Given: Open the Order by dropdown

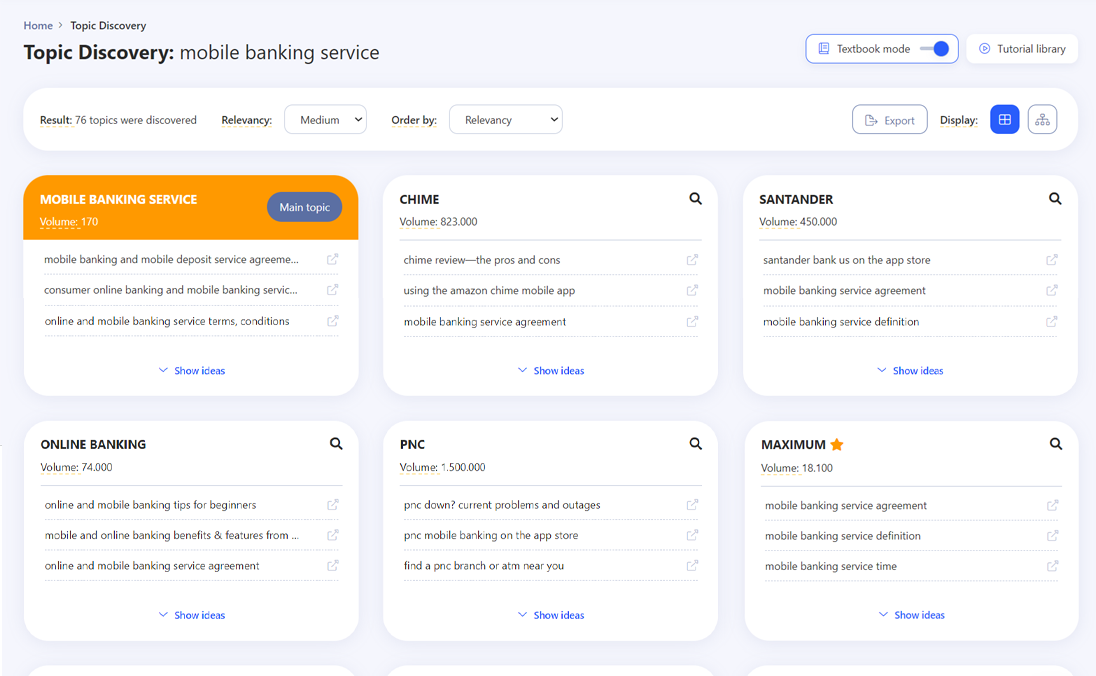Looking at the screenshot, I should click(x=505, y=120).
